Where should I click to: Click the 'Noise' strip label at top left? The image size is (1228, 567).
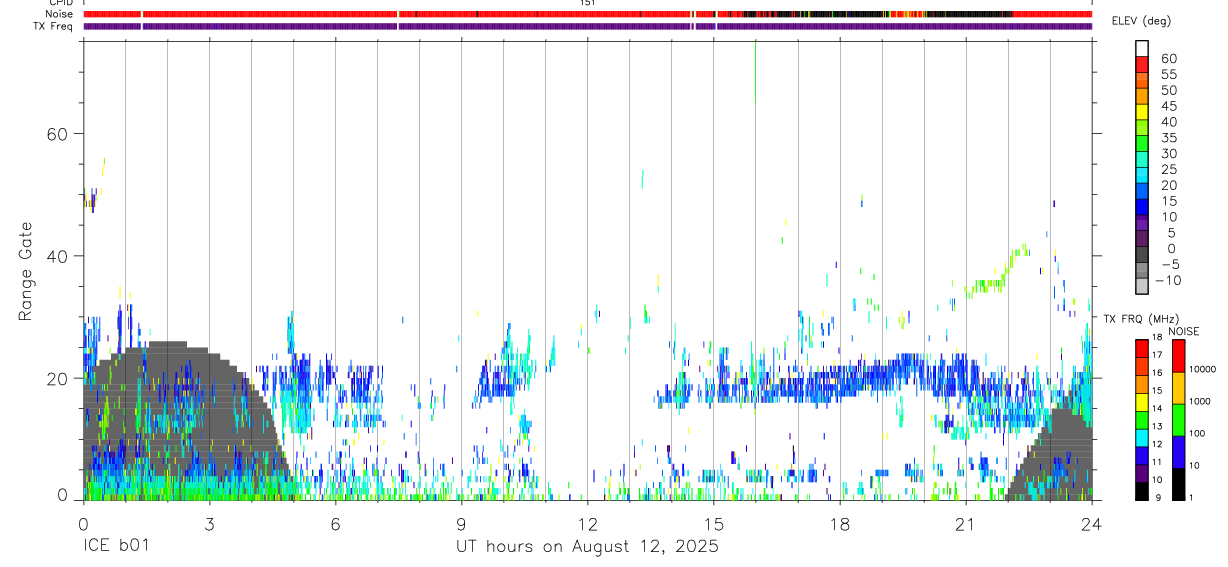click(61, 14)
